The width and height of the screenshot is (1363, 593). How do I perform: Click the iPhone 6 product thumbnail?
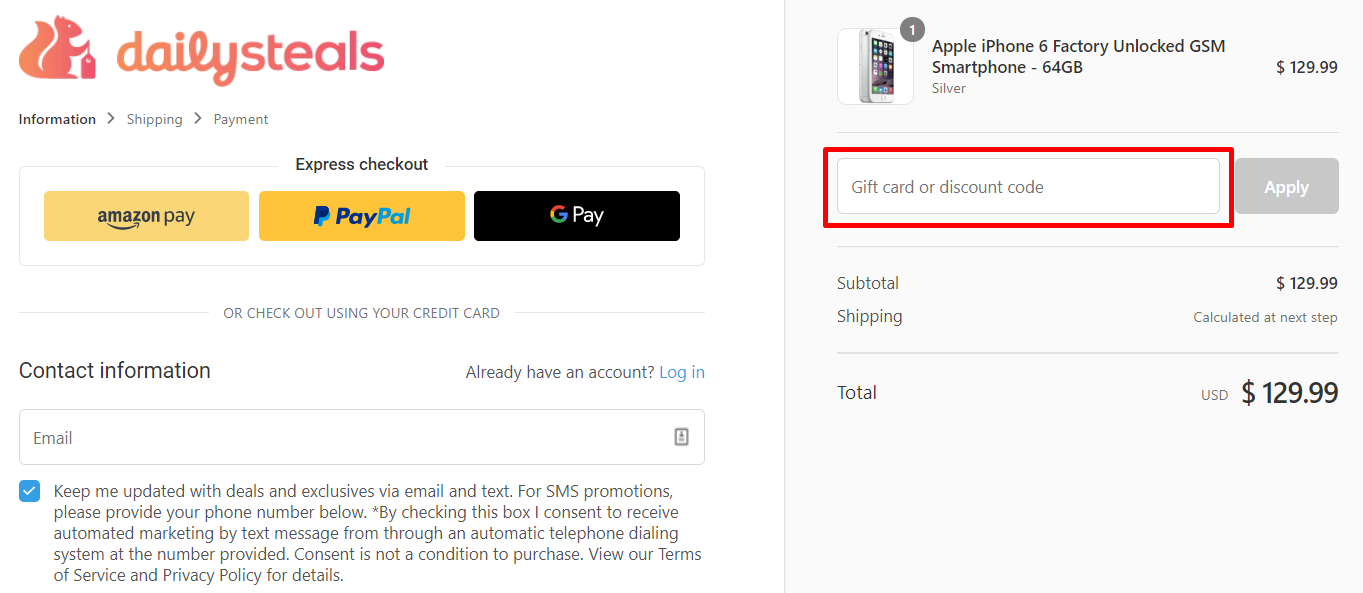(875, 66)
